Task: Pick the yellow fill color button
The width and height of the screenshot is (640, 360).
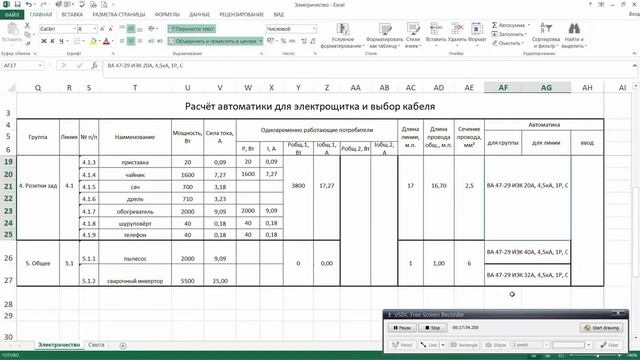Action: pyautogui.click(x=93, y=41)
